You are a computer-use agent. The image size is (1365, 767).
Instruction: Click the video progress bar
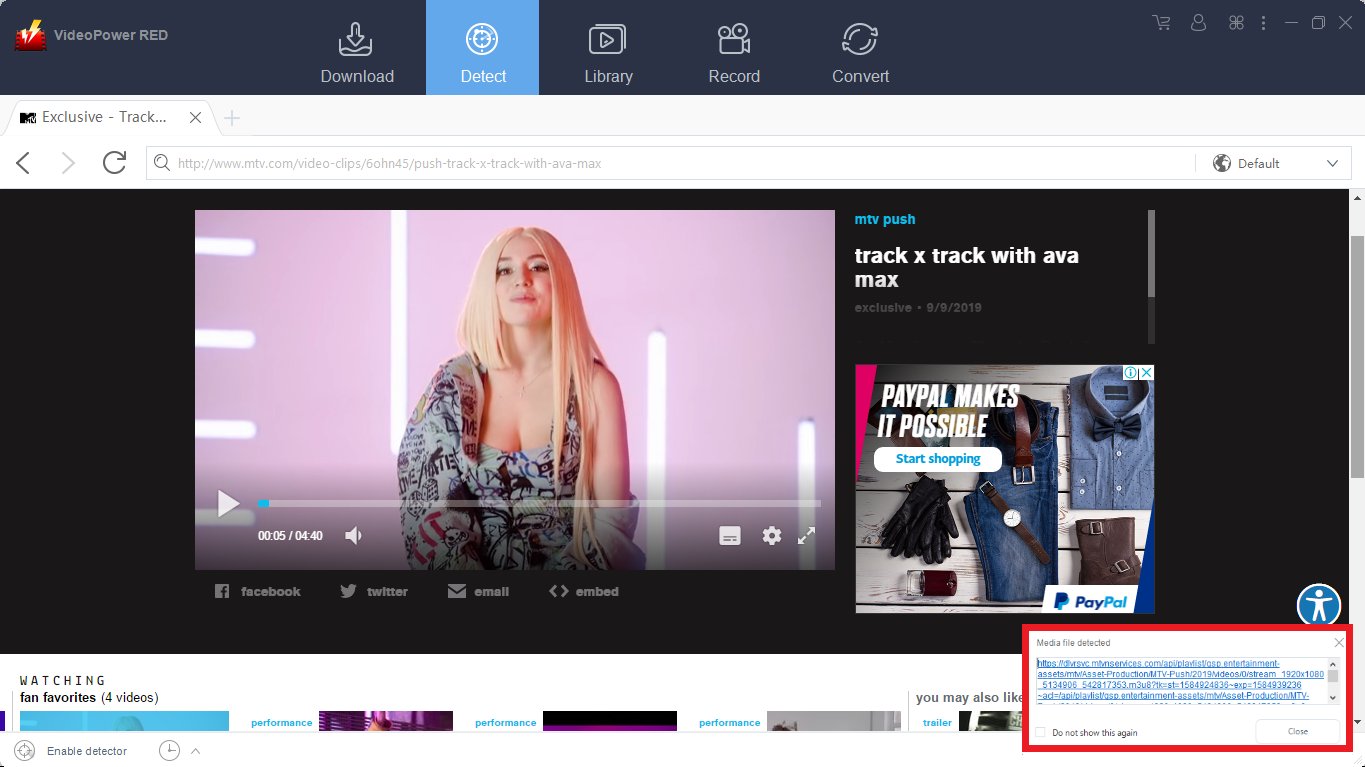539,503
